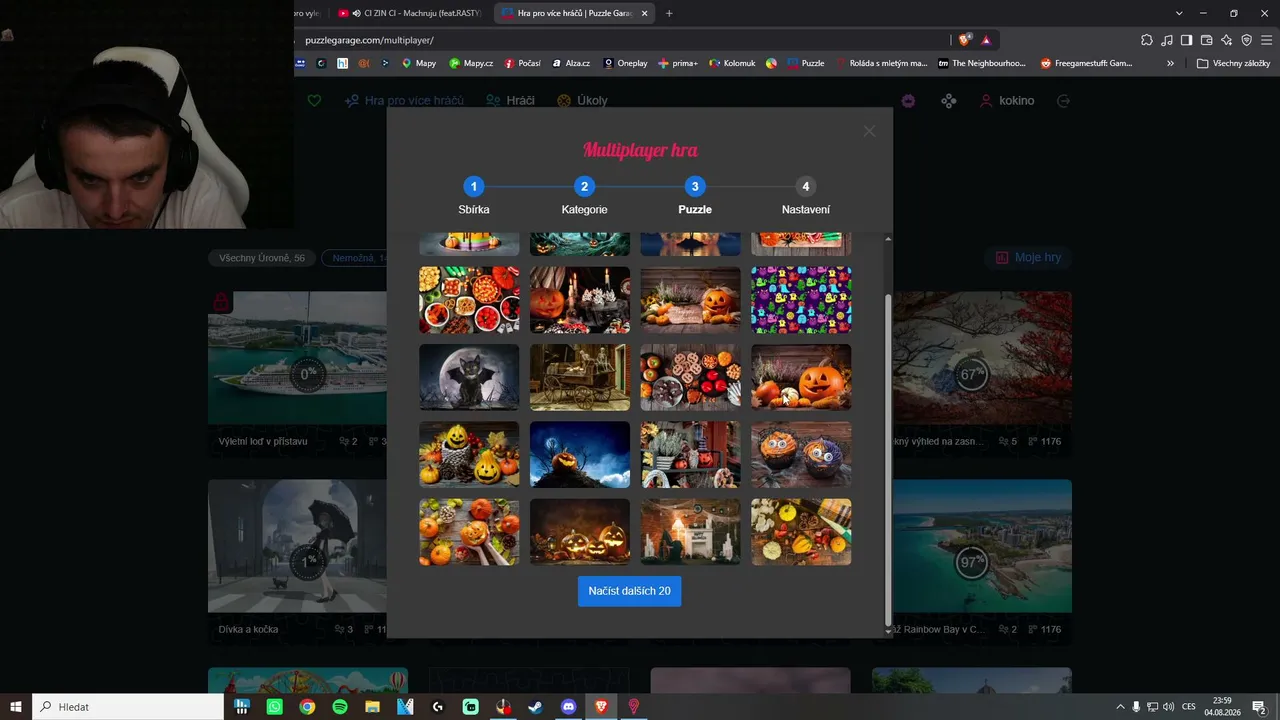Image resolution: width=1280 pixels, height=720 pixels.
Task: Open Moje hry
Action: pyautogui.click(x=1028, y=258)
